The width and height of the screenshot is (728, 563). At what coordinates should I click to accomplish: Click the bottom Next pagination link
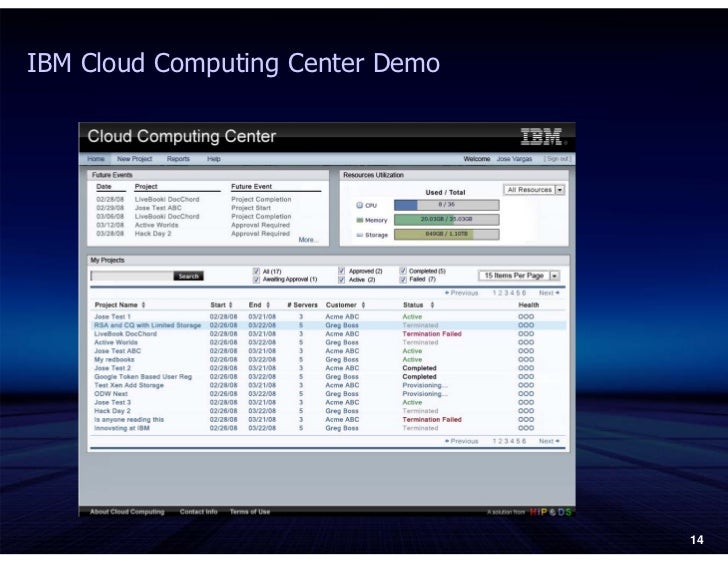coord(549,441)
